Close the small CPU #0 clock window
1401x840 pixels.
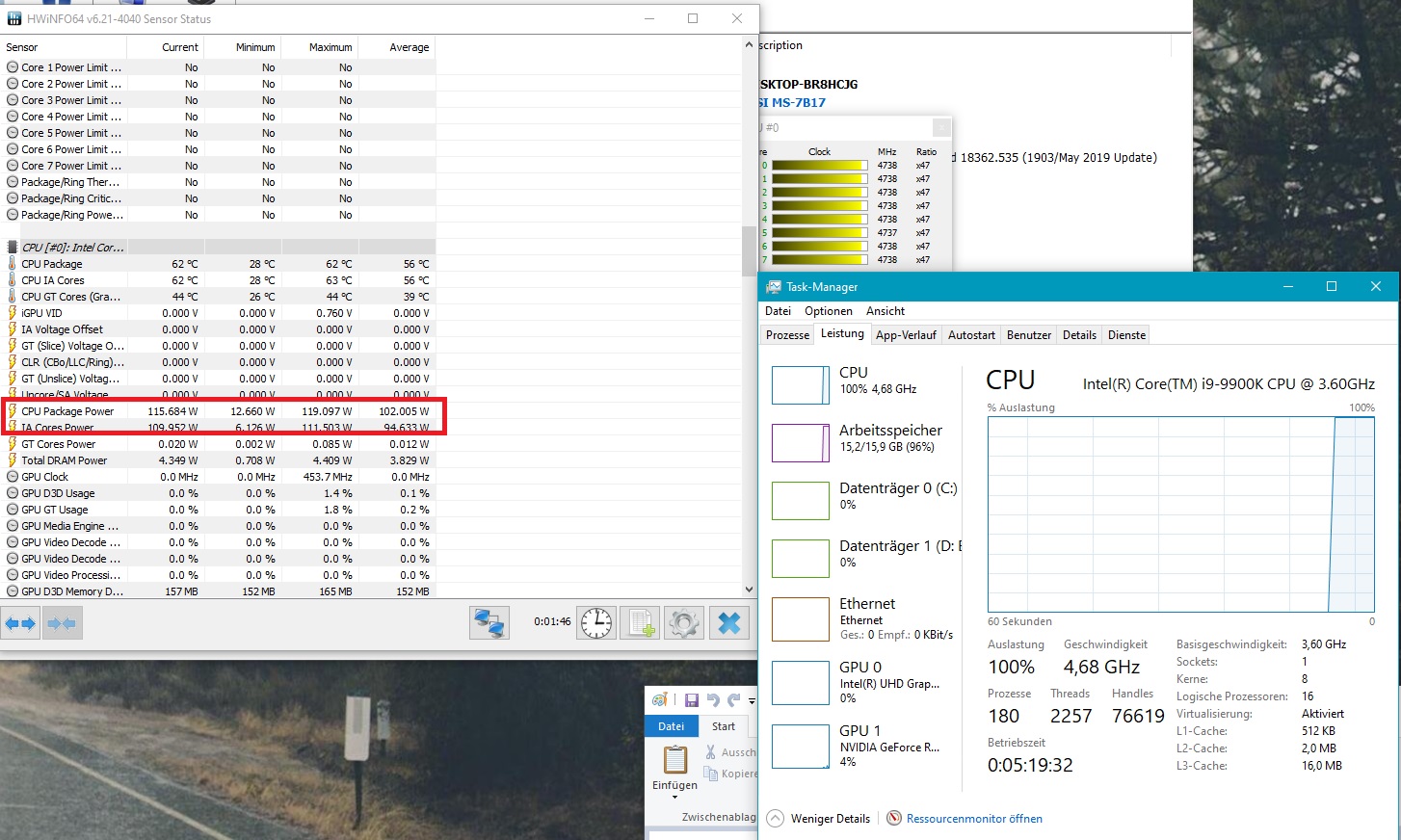tap(941, 127)
